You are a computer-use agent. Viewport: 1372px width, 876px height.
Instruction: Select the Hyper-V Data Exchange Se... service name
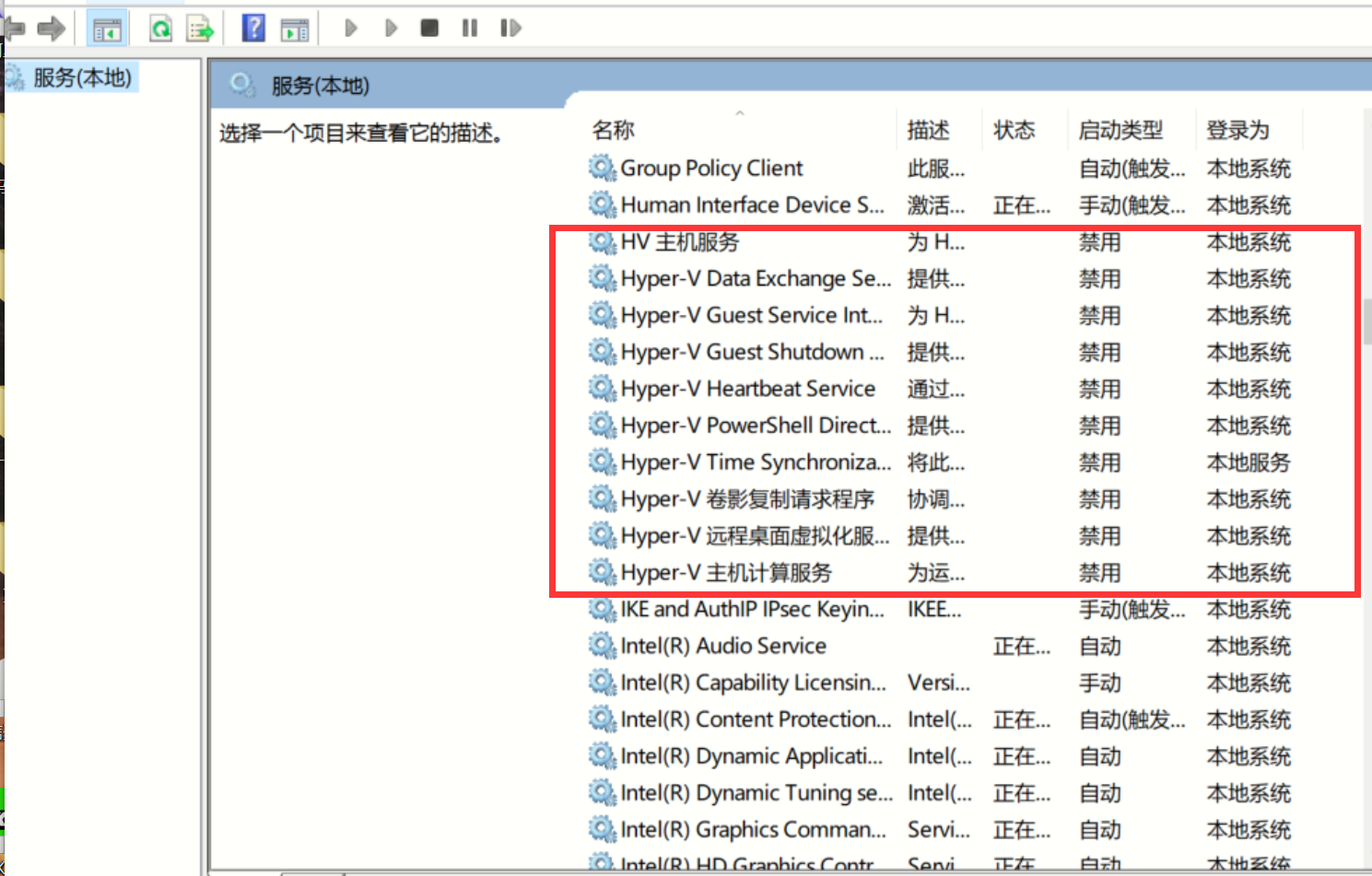tap(756, 279)
